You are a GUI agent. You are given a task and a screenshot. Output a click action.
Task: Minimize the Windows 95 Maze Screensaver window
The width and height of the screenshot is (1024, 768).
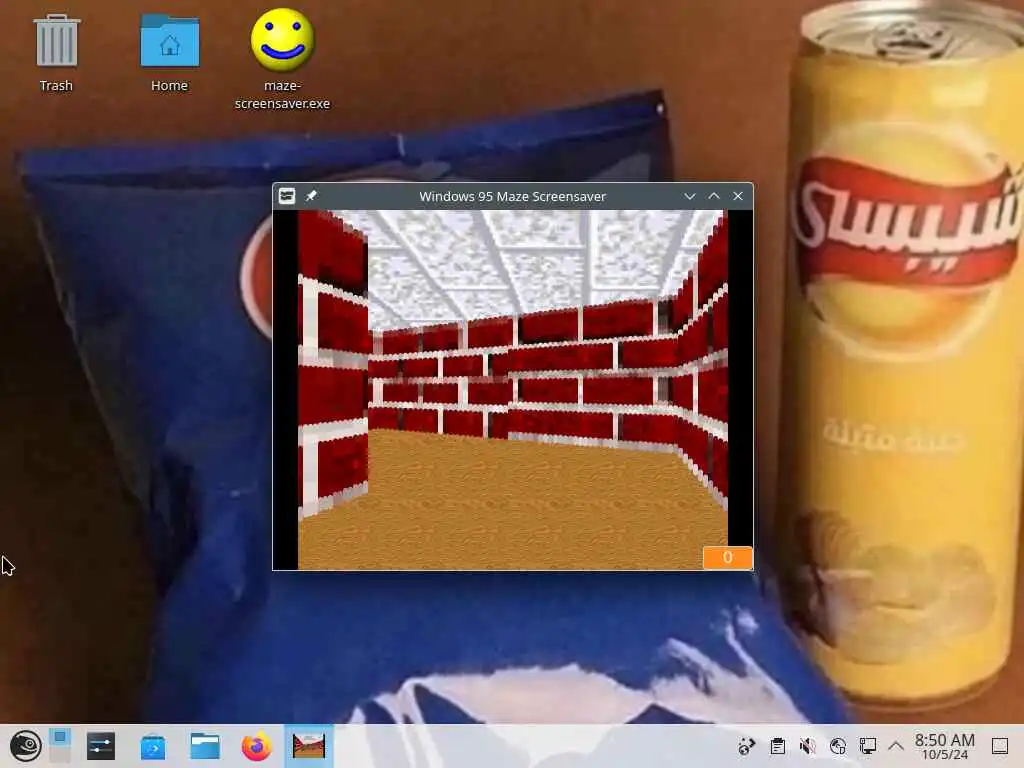tap(690, 196)
